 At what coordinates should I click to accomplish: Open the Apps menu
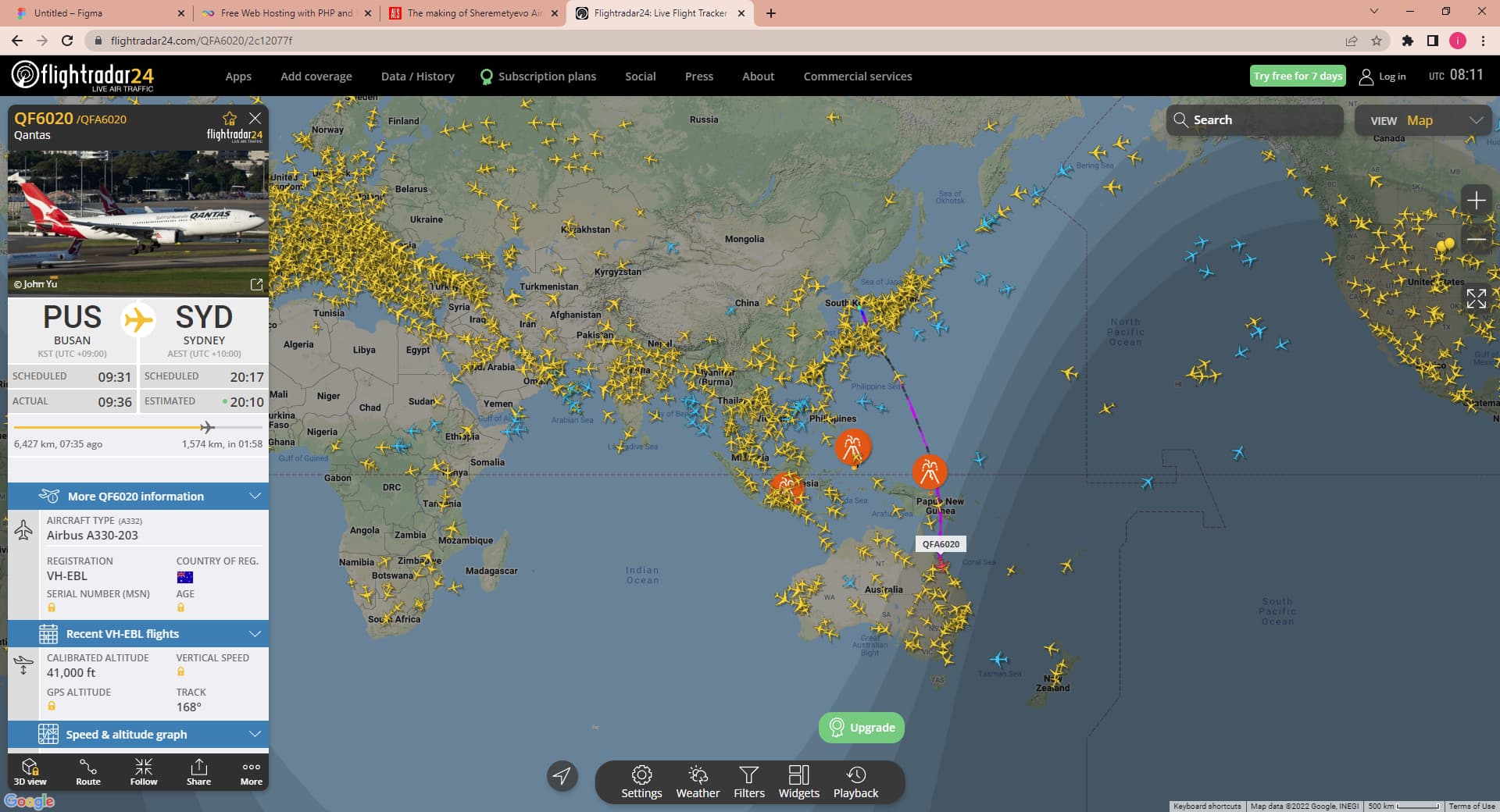click(238, 77)
